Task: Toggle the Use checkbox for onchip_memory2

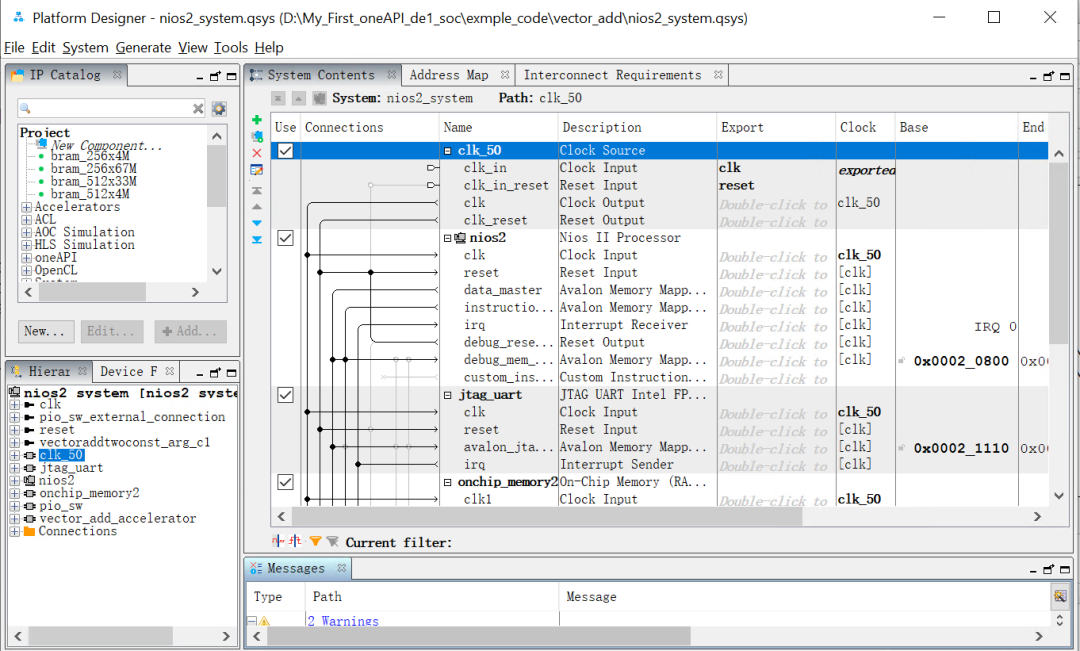Action: 285,482
